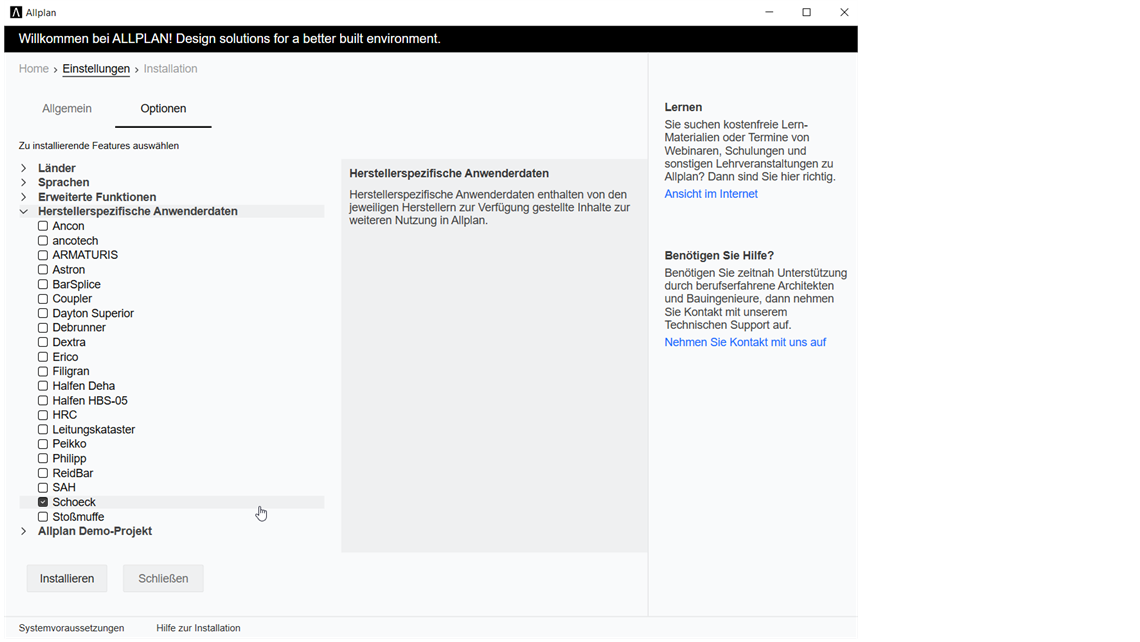
Task: Select the Leitungskataster checkbox
Action: pyautogui.click(x=43, y=430)
